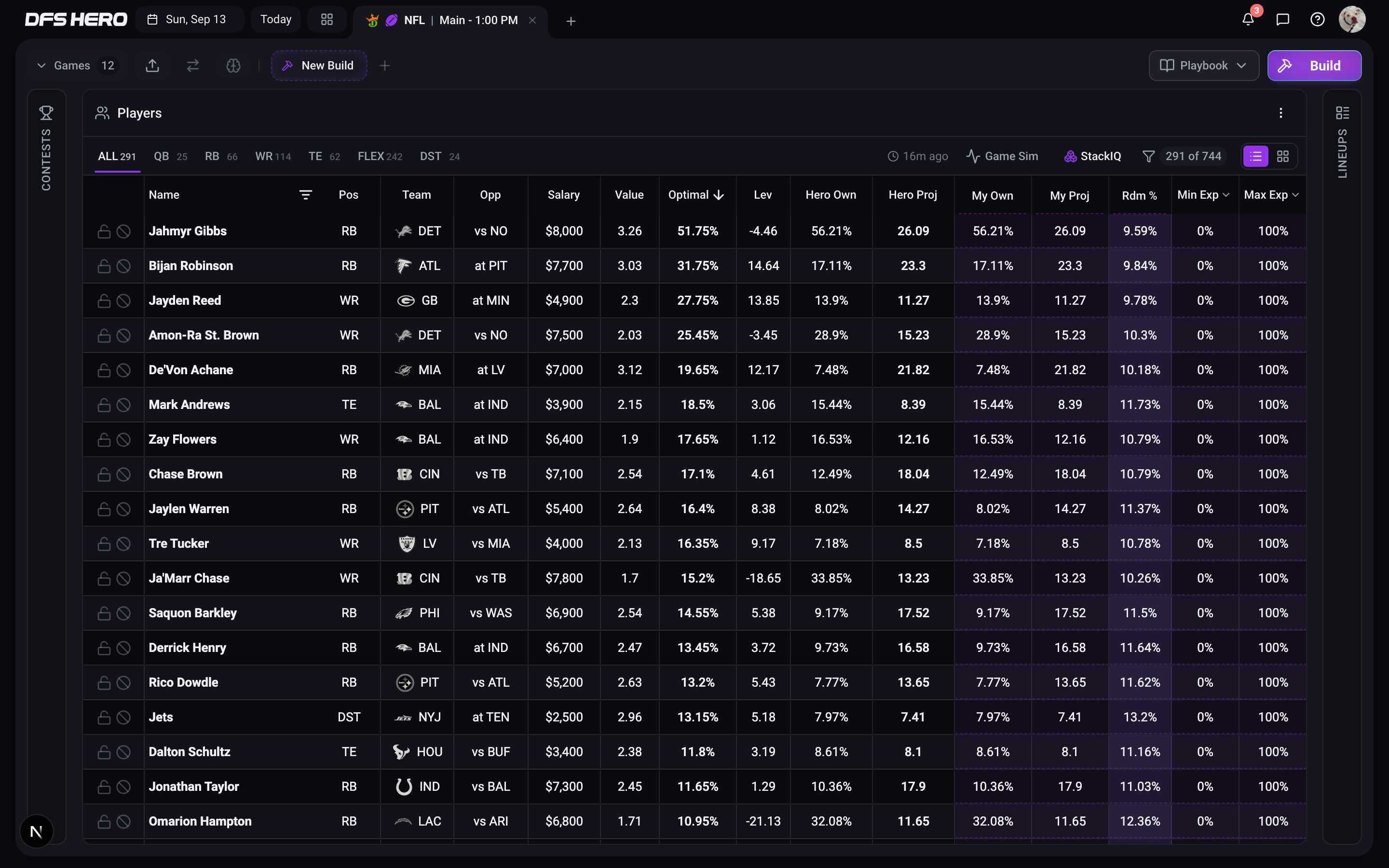Open the notifications bell
The image size is (1389, 868).
1248,19
